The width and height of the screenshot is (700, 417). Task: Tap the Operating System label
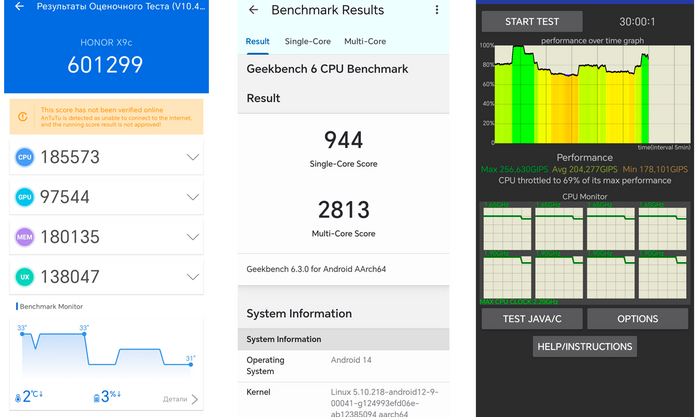click(x=265, y=366)
